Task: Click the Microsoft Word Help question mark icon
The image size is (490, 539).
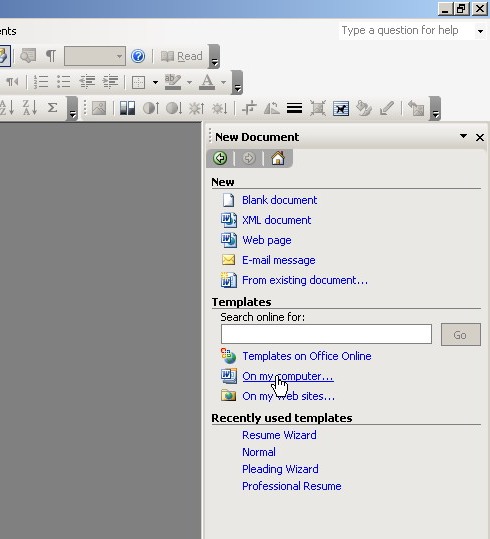Action: click(x=138, y=56)
